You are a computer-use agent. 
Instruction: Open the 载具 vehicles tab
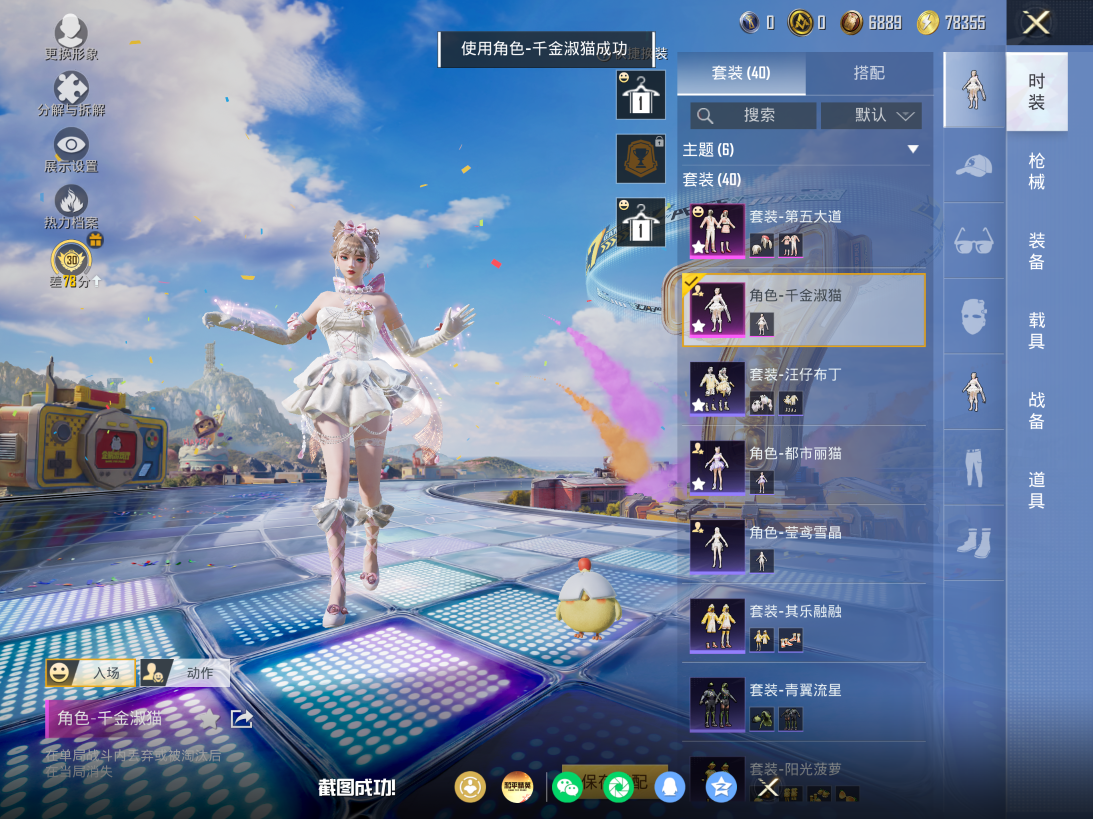(1037, 331)
